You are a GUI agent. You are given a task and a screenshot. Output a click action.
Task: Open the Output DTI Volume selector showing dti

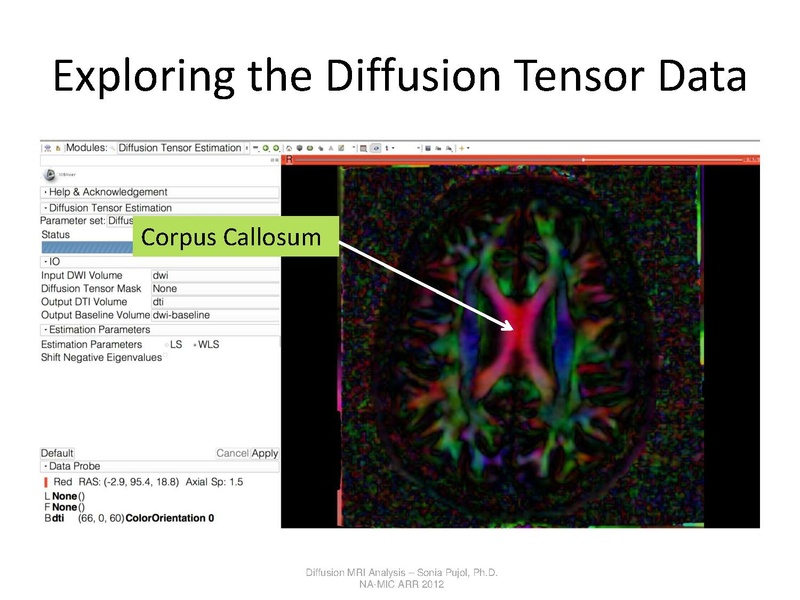tap(215, 302)
